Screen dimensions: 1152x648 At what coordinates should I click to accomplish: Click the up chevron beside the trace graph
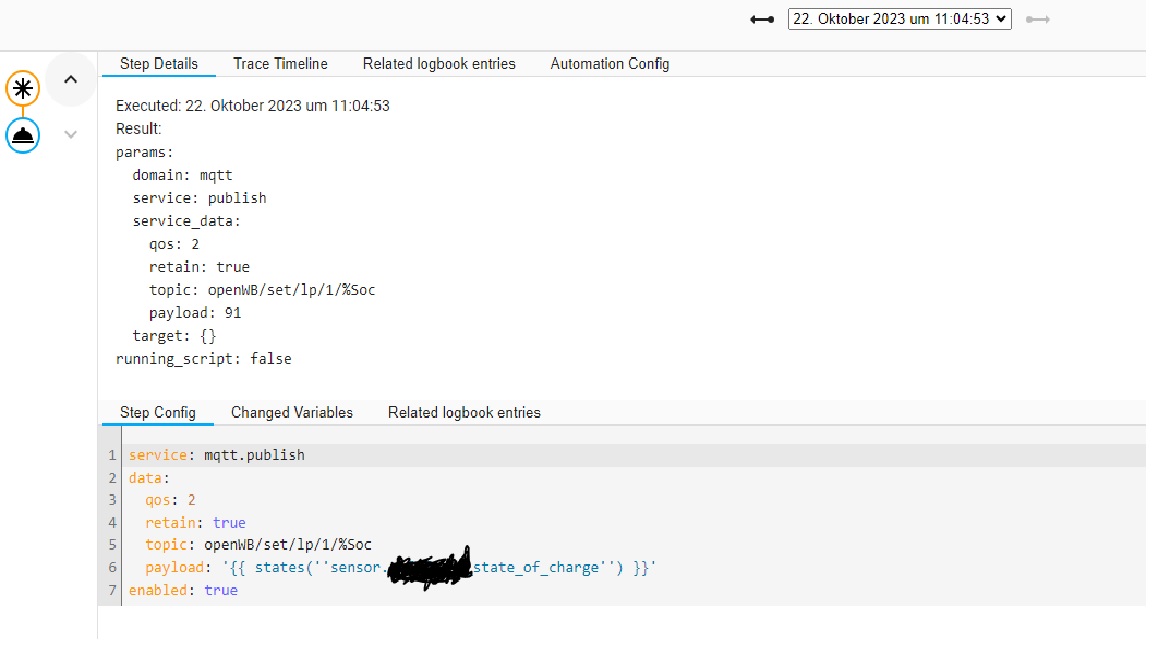[70, 80]
